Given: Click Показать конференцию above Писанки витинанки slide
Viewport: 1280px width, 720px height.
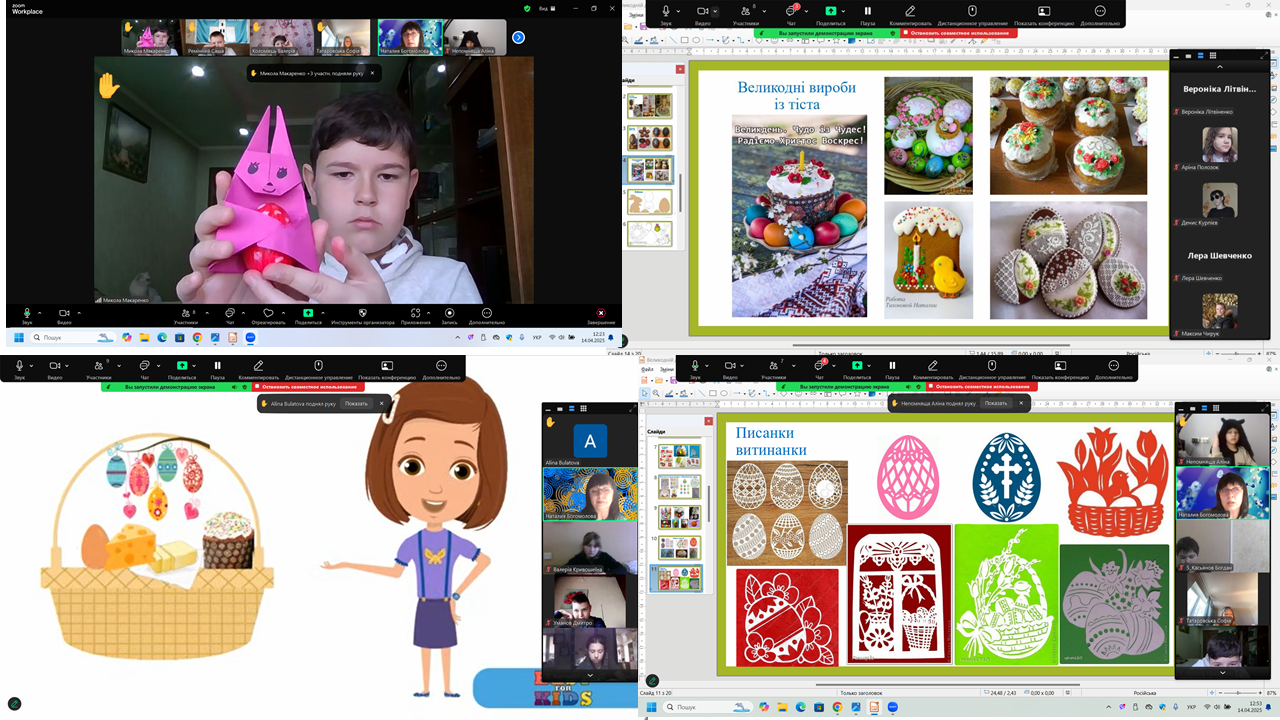Looking at the screenshot, I should (x=1061, y=367).
